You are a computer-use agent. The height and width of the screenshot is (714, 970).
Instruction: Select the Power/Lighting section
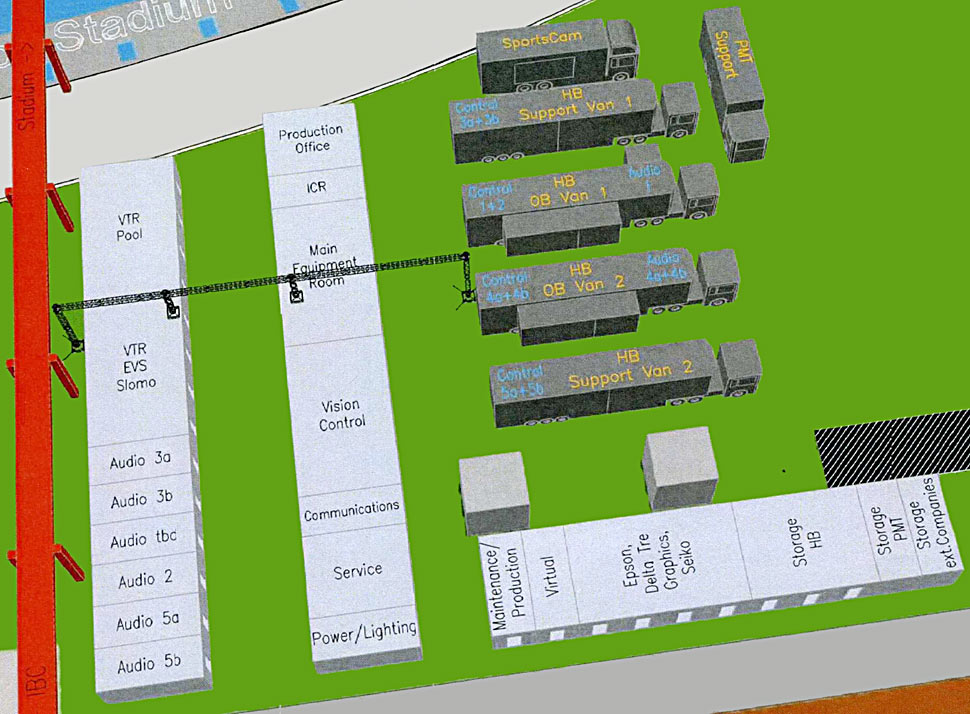(x=363, y=632)
